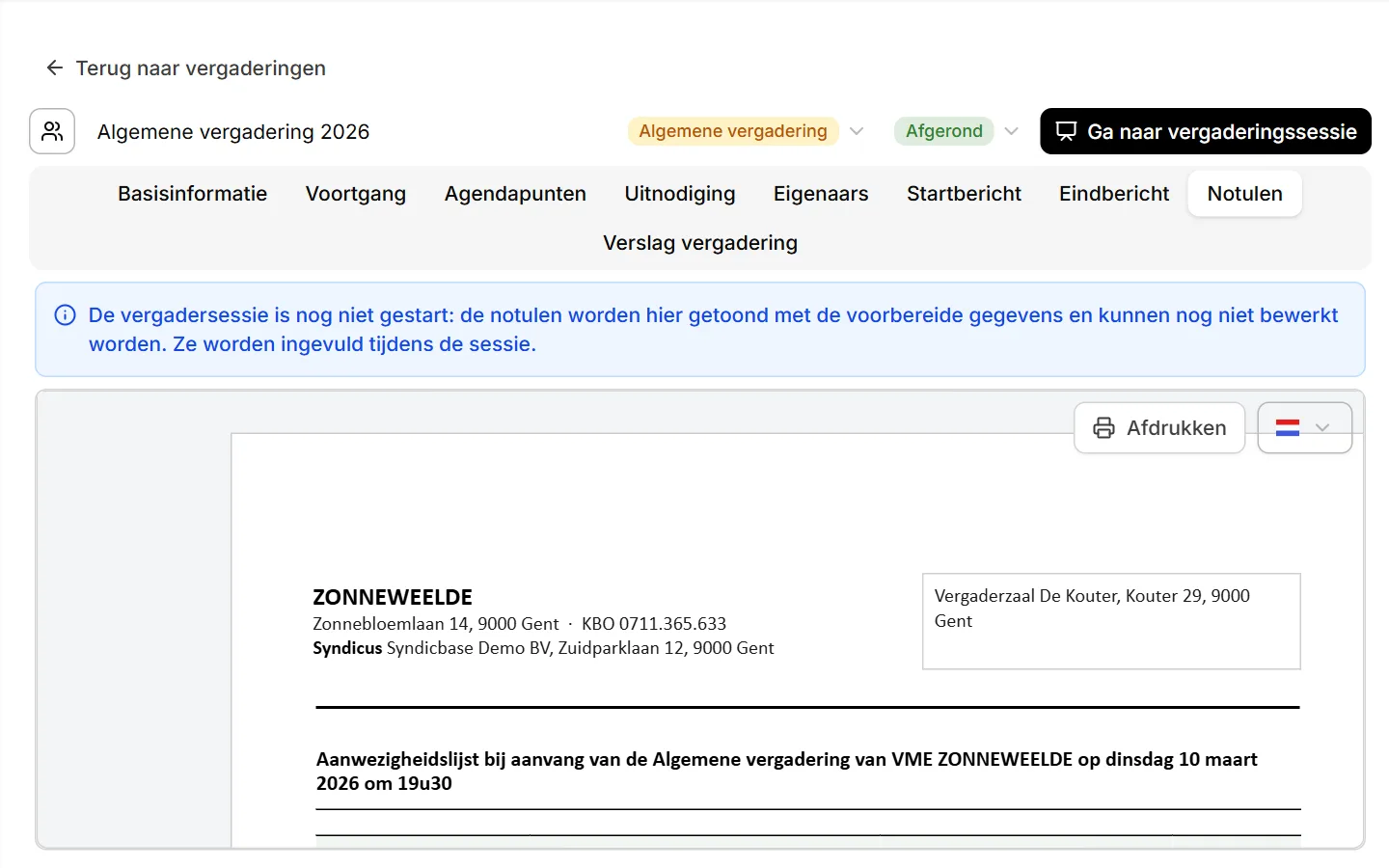Open the Verslag vergadering tab
The height and width of the screenshot is (868, 1389).
coord(700,243)
